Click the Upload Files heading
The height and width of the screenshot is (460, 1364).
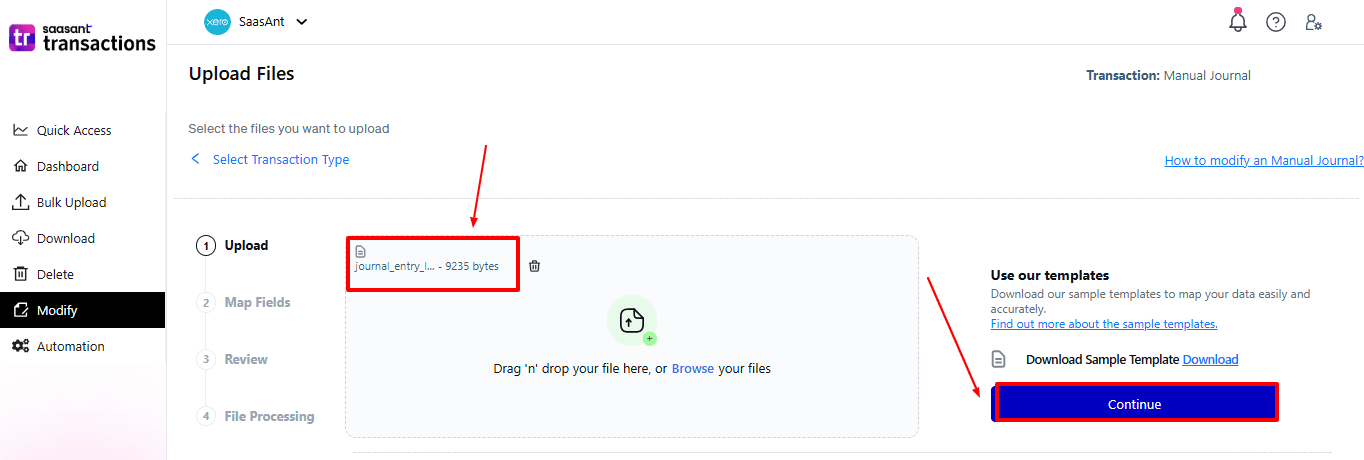pos(241,74)
